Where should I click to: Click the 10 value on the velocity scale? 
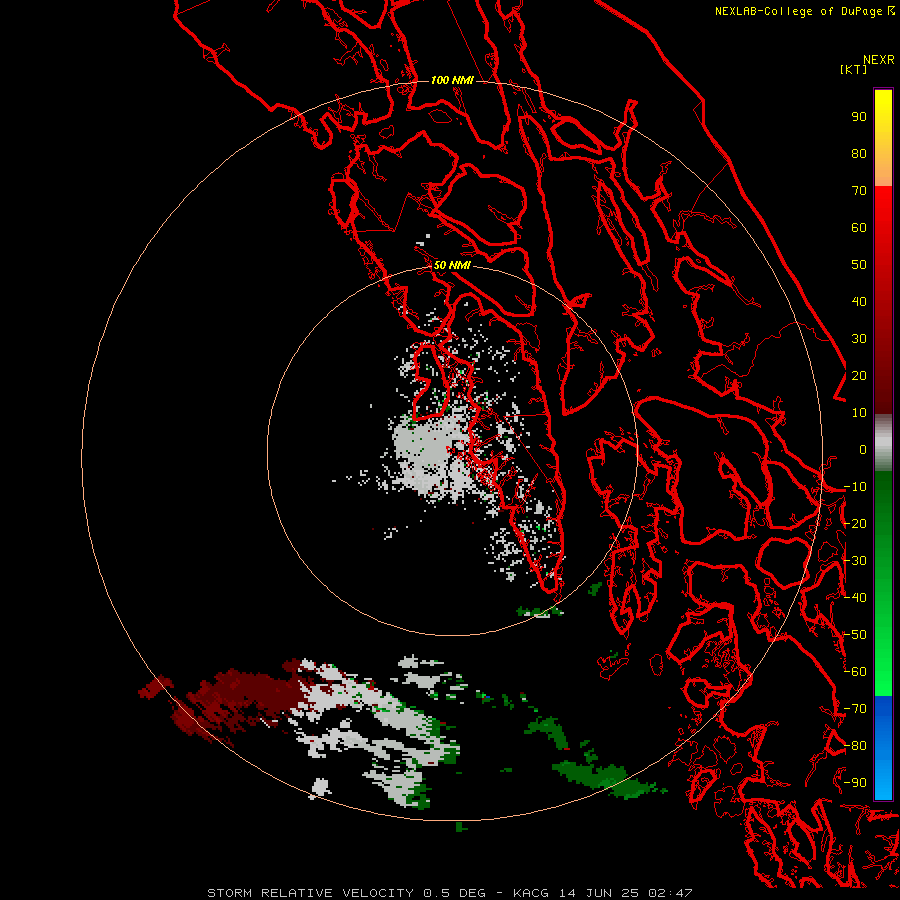859,413
